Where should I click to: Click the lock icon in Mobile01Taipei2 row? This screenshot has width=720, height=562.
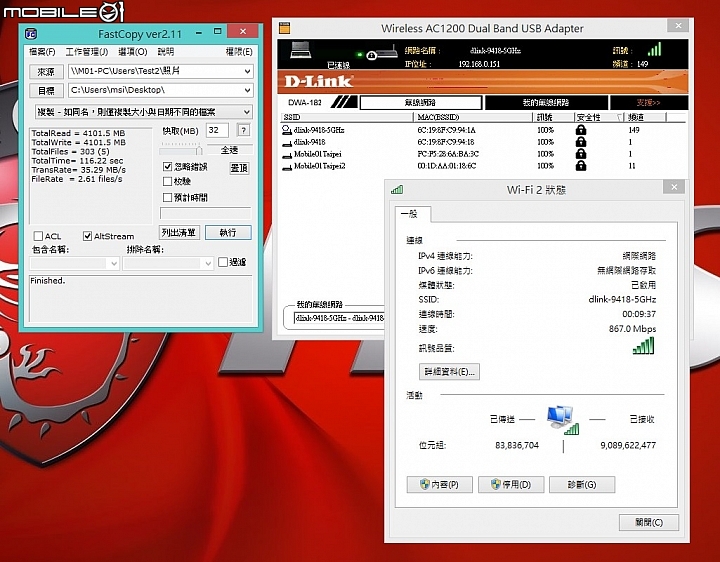click(581, 165)
